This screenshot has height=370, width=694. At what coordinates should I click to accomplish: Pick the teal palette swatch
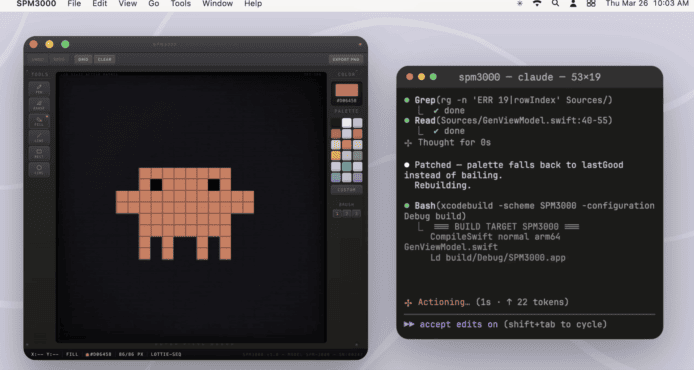tap(347, 166)
